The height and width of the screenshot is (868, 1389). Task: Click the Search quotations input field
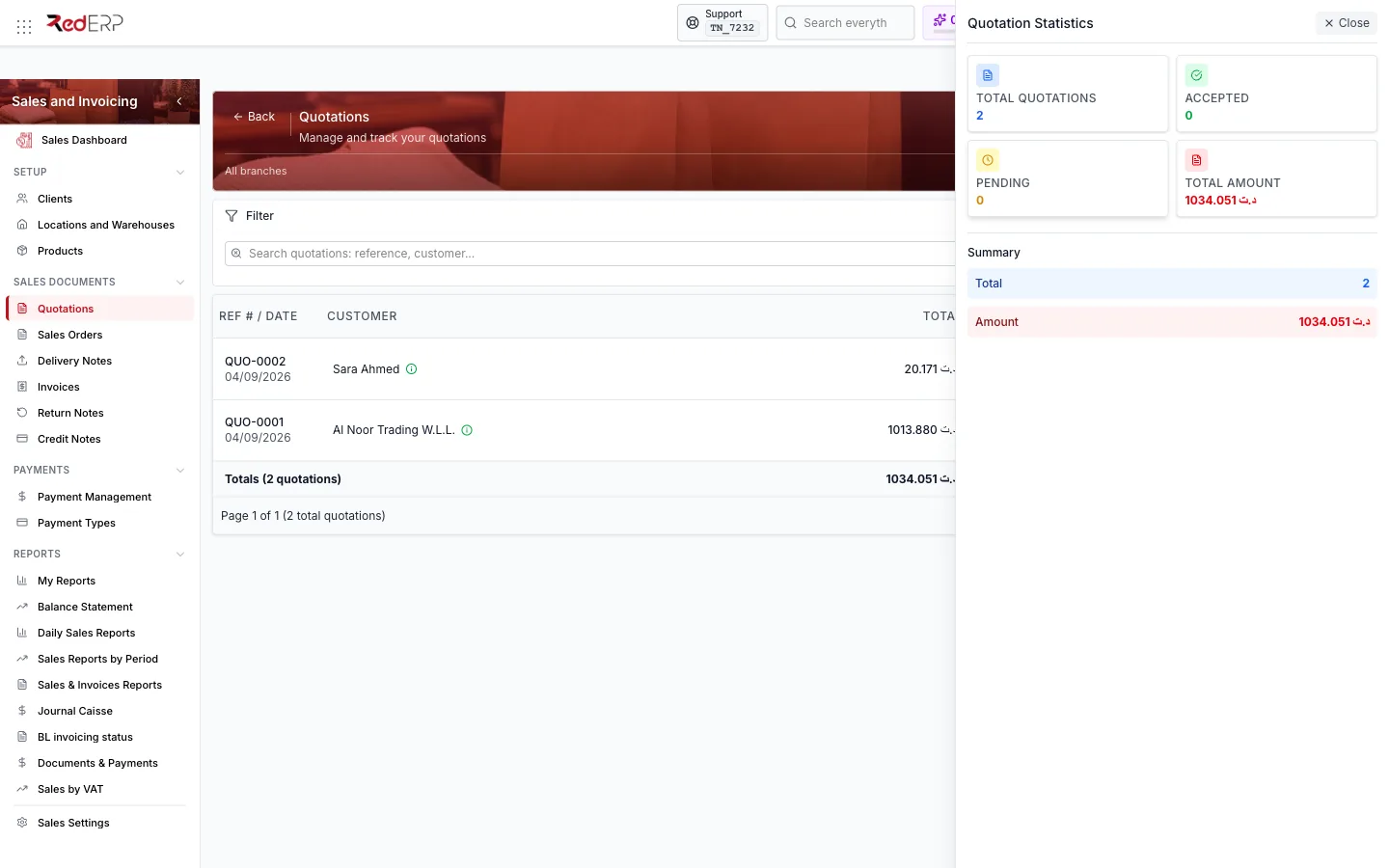pos(589,254)
